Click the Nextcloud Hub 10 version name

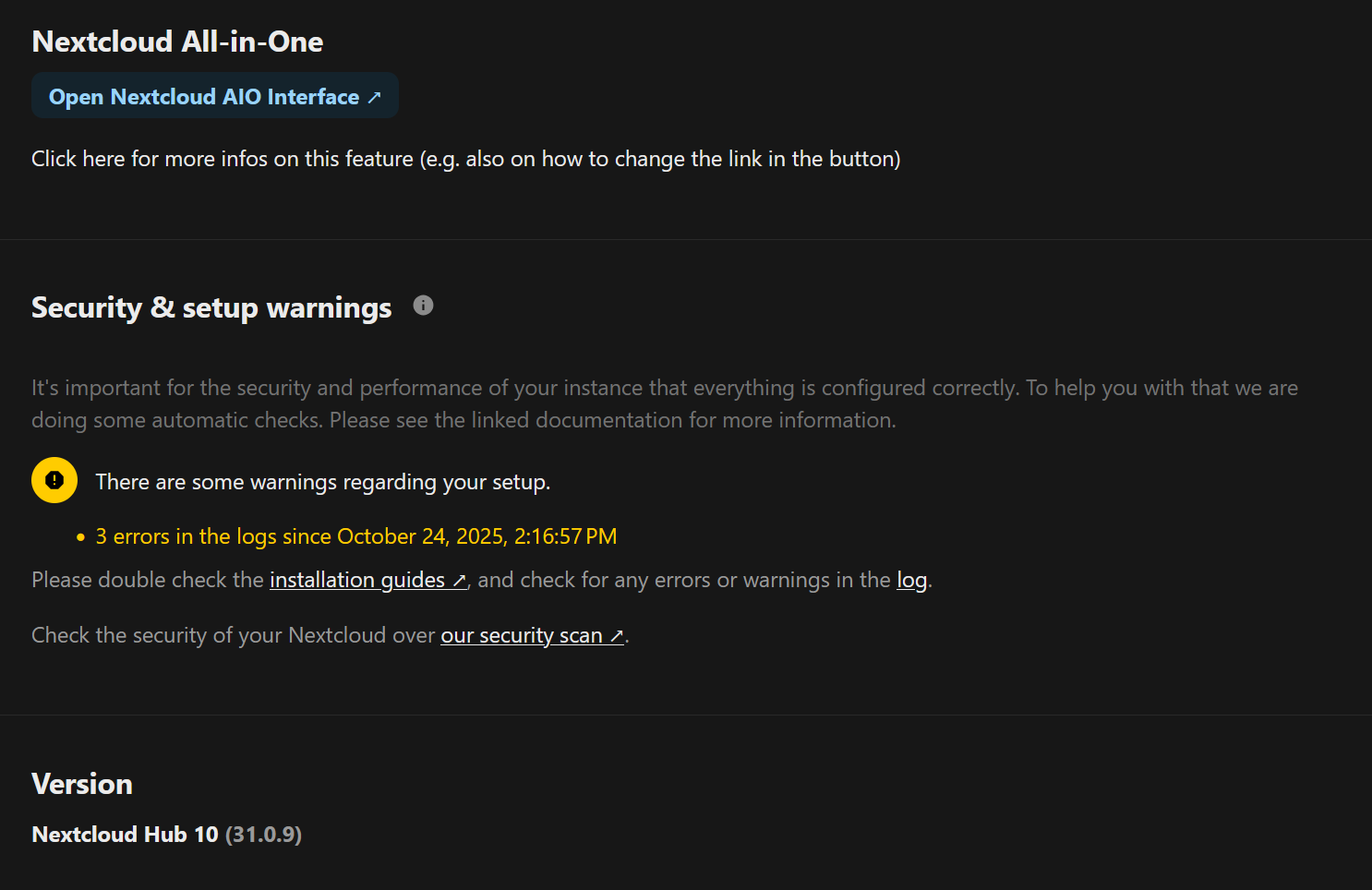pyautogui.click(x=125, y=835)
